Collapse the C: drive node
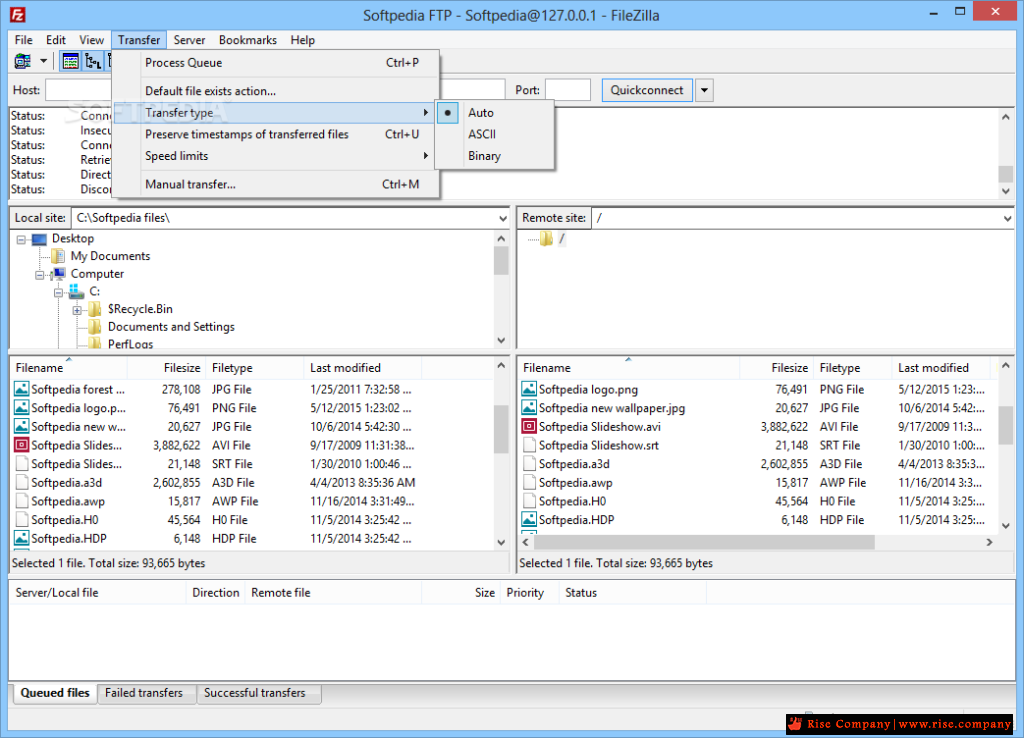The width and height of the screenshot is (1024, 738). tap(58, 293)
